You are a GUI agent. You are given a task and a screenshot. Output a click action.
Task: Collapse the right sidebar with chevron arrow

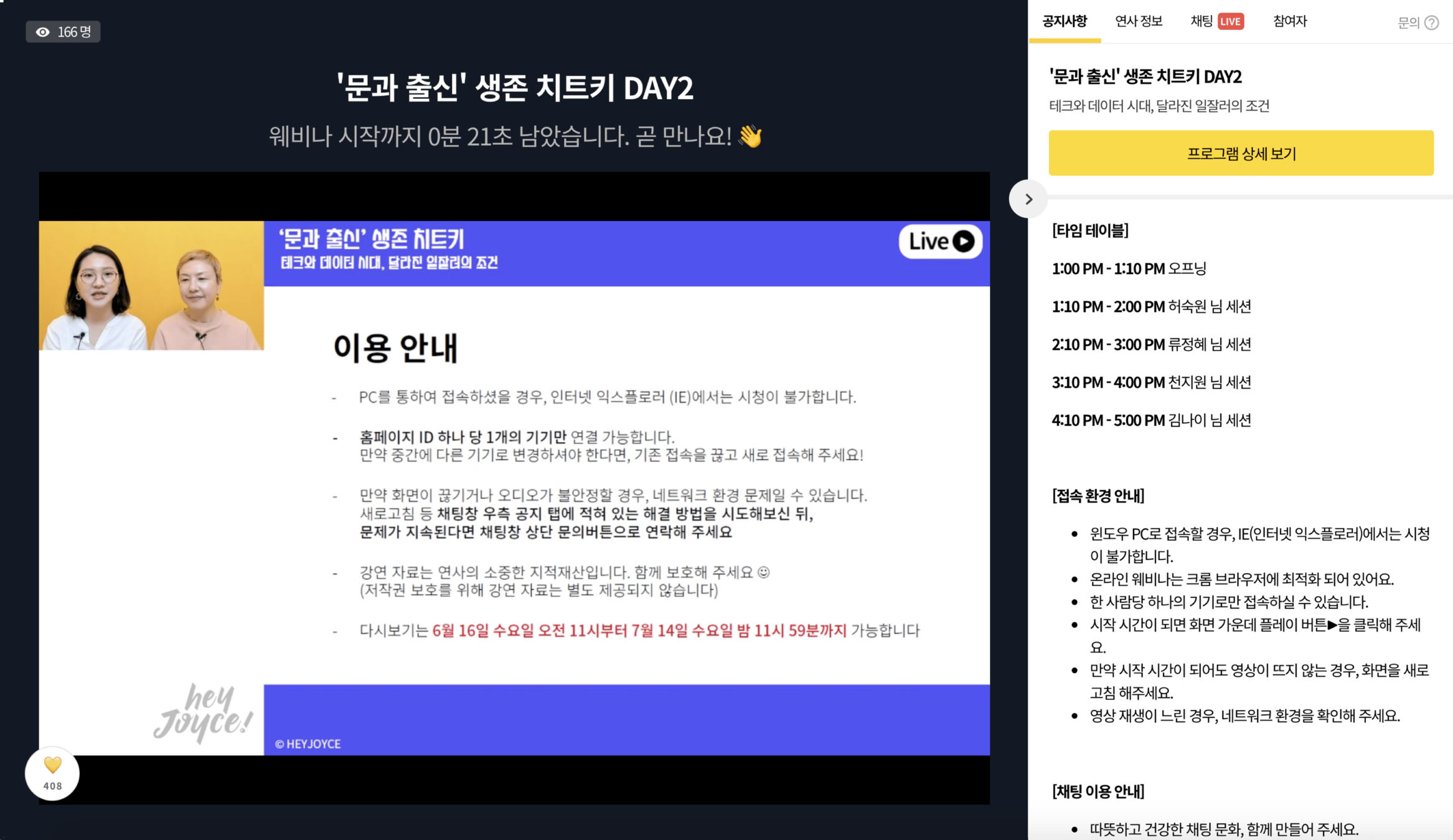(1028, 199)
